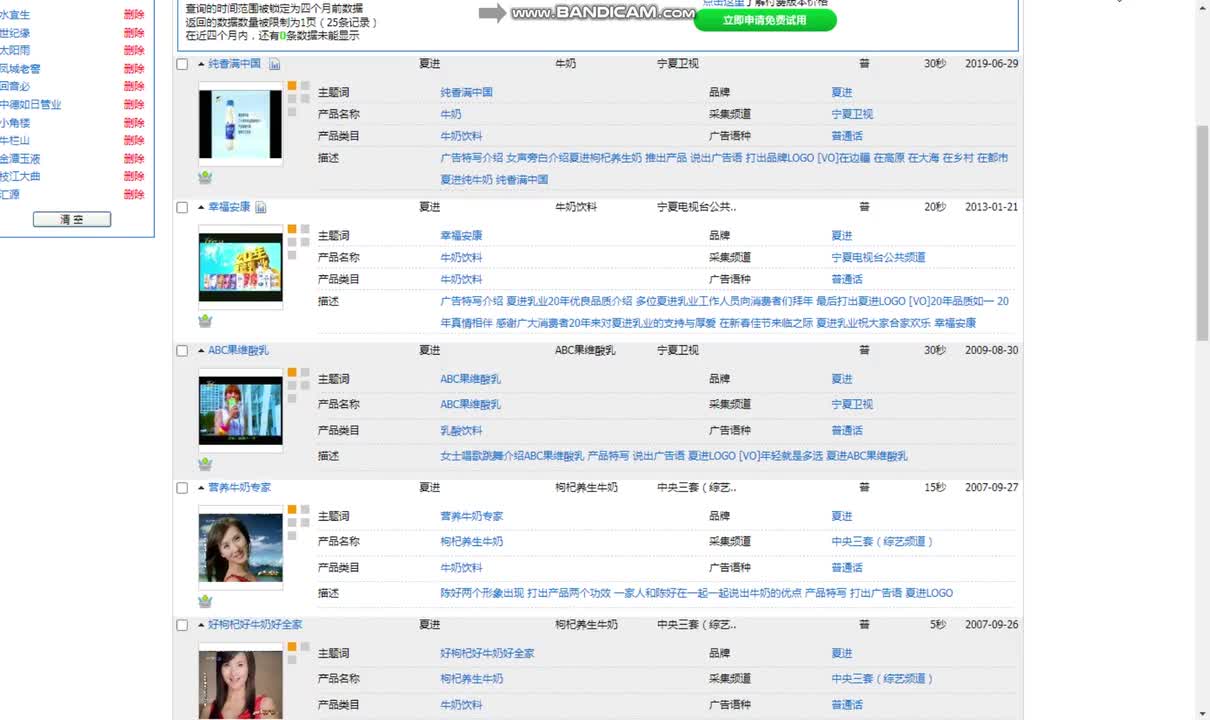The image size is (1210, 720).
Task: Collapse the 好枸杞好牛奶好全家 record arrow
Action: (x=201, y=625)
